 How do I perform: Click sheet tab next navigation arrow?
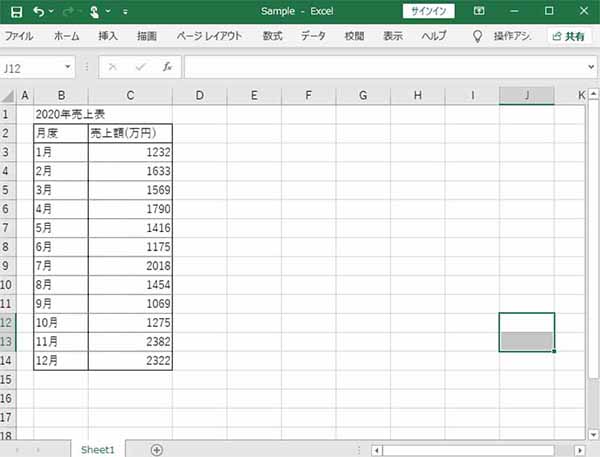(38, 450)
